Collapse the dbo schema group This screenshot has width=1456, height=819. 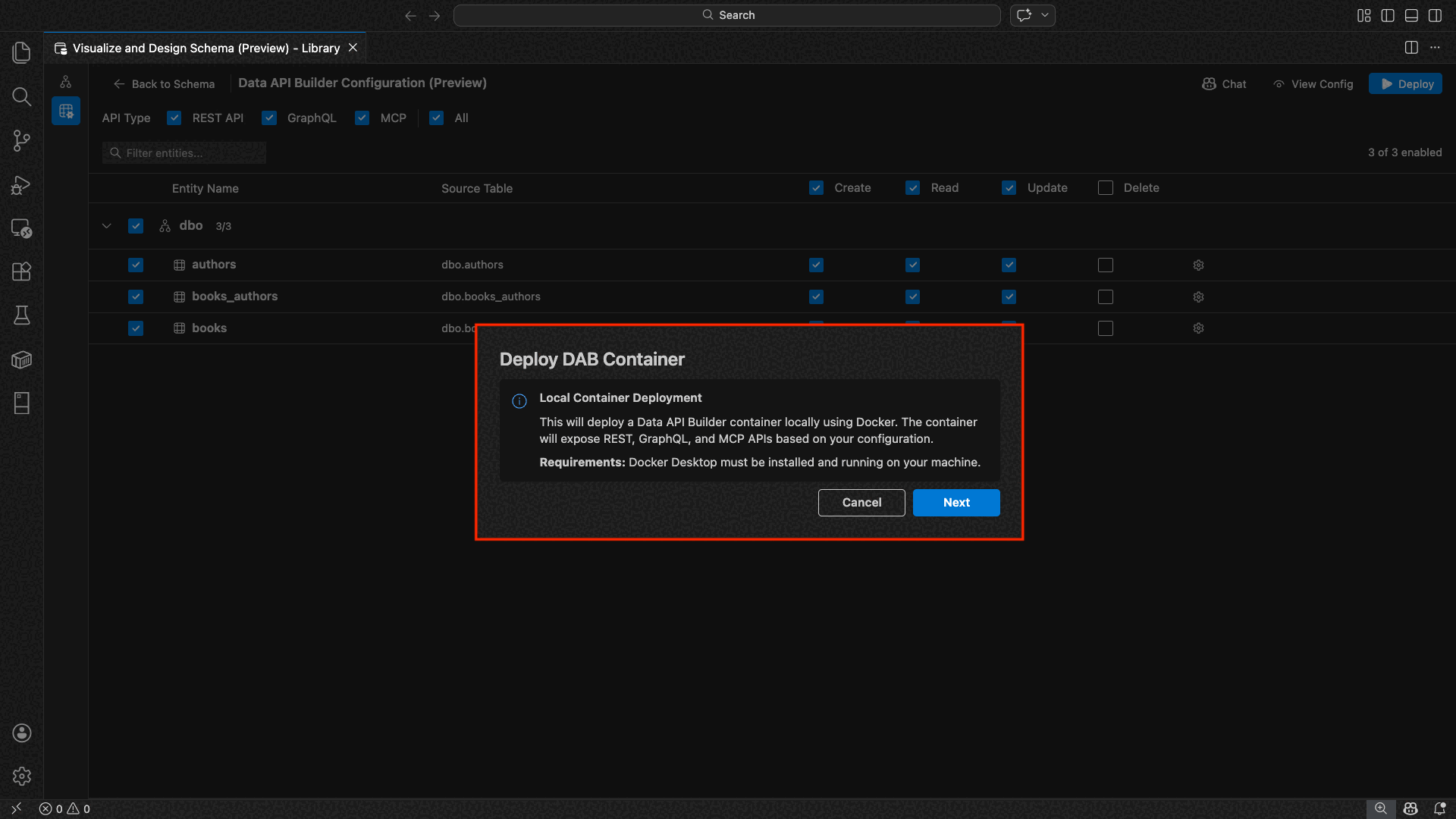coord(107,226)
